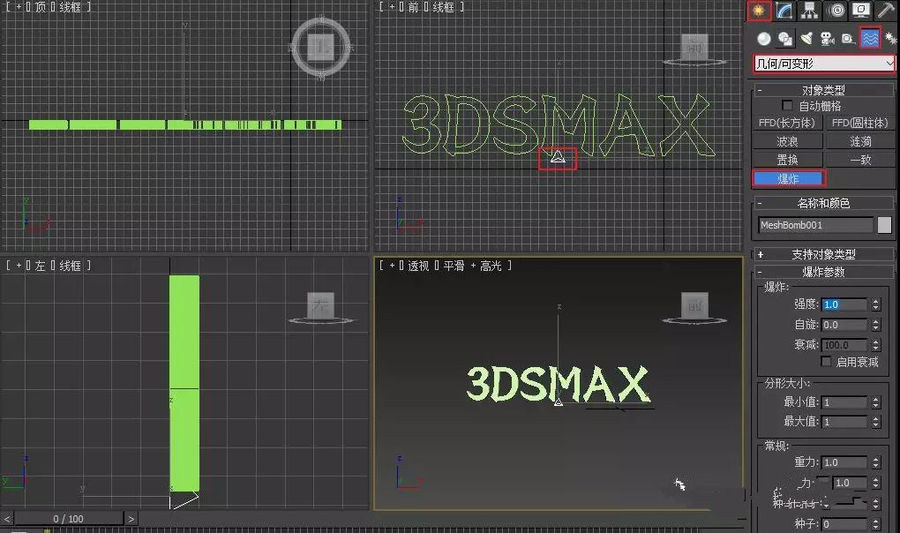This screenshot has height=533, width=900.
Task: Adjust the 强度 spinner arrows
Action: 875,305
